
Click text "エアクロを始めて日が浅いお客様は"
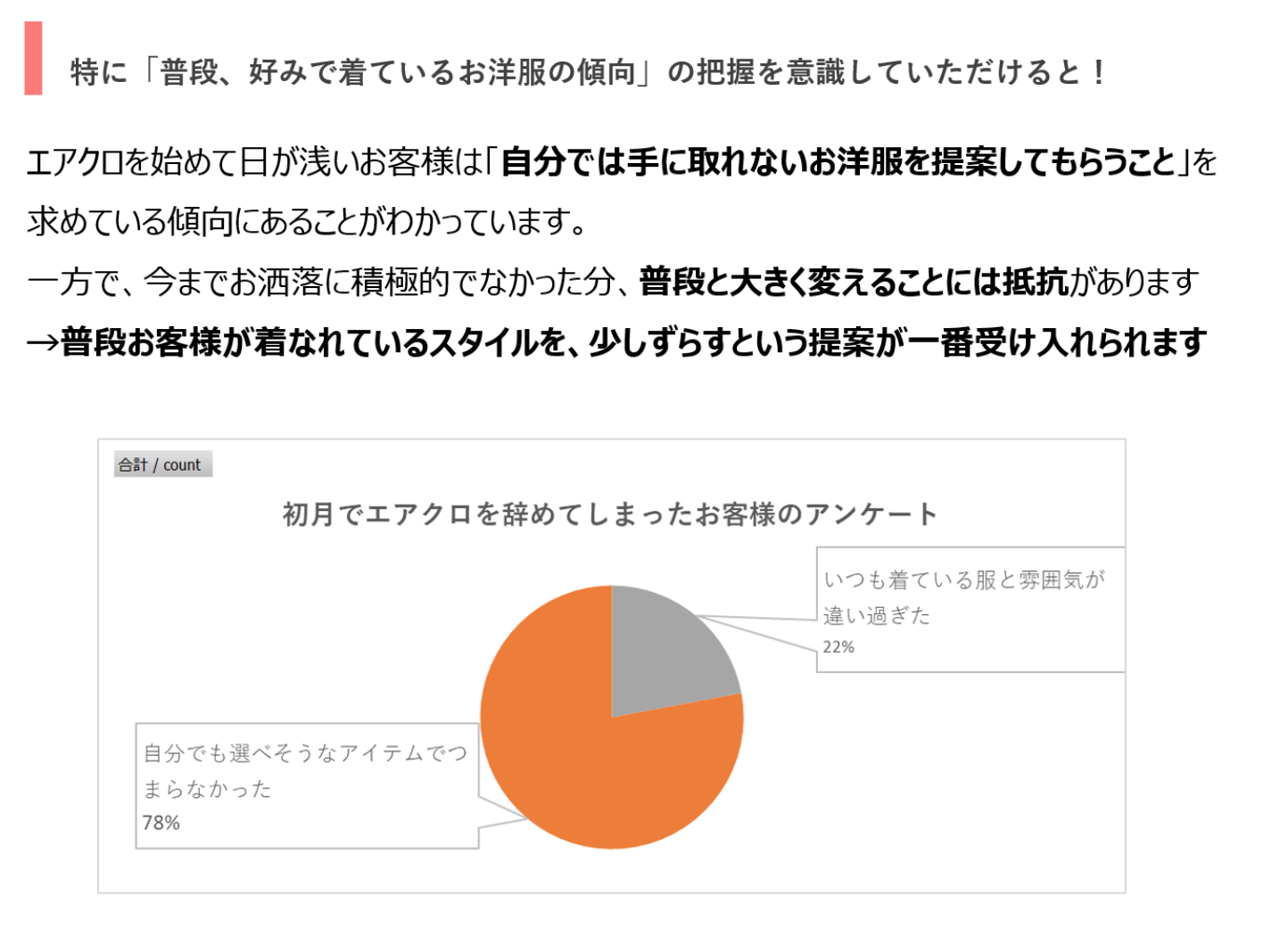[254, 162]
